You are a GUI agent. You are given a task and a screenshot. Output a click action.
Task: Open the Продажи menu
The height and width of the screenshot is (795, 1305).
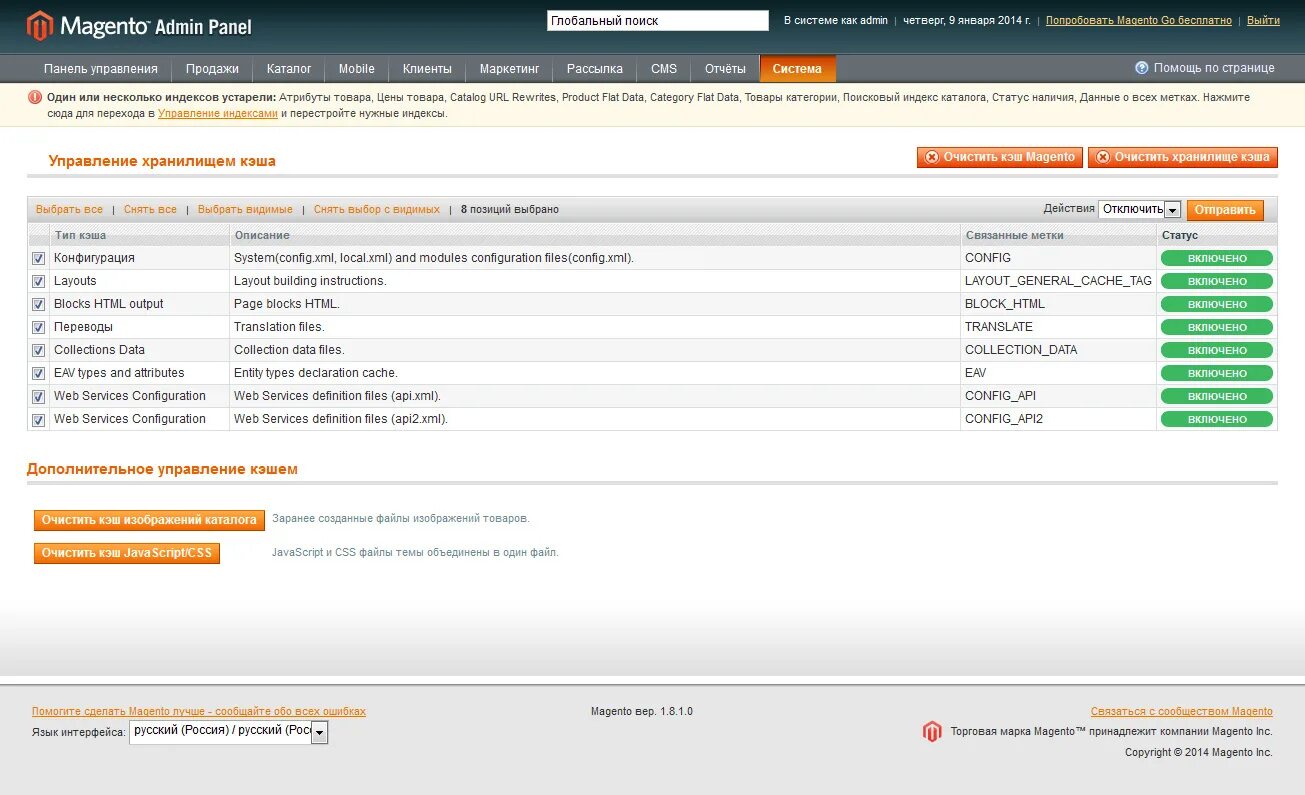click(212, 69)
